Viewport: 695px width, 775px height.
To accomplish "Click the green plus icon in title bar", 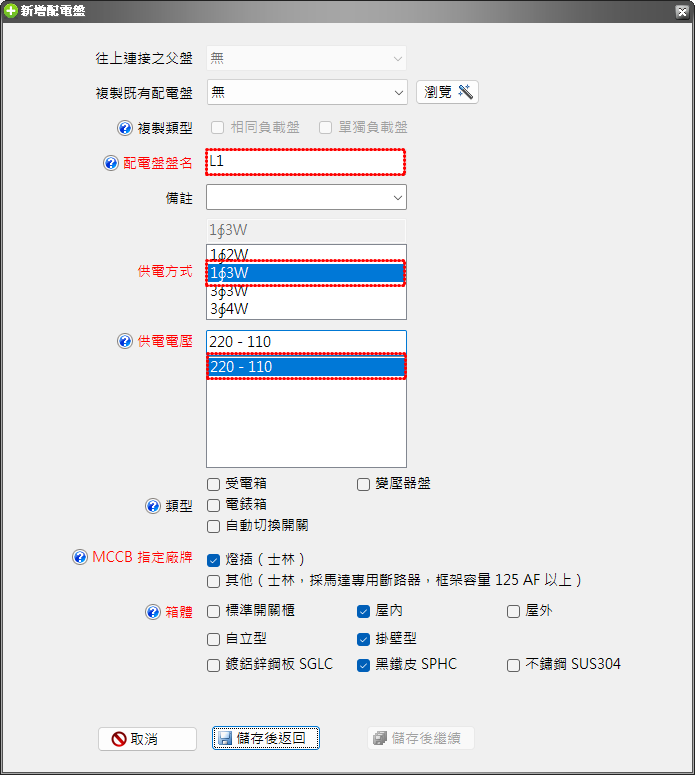I will (10, 10).
